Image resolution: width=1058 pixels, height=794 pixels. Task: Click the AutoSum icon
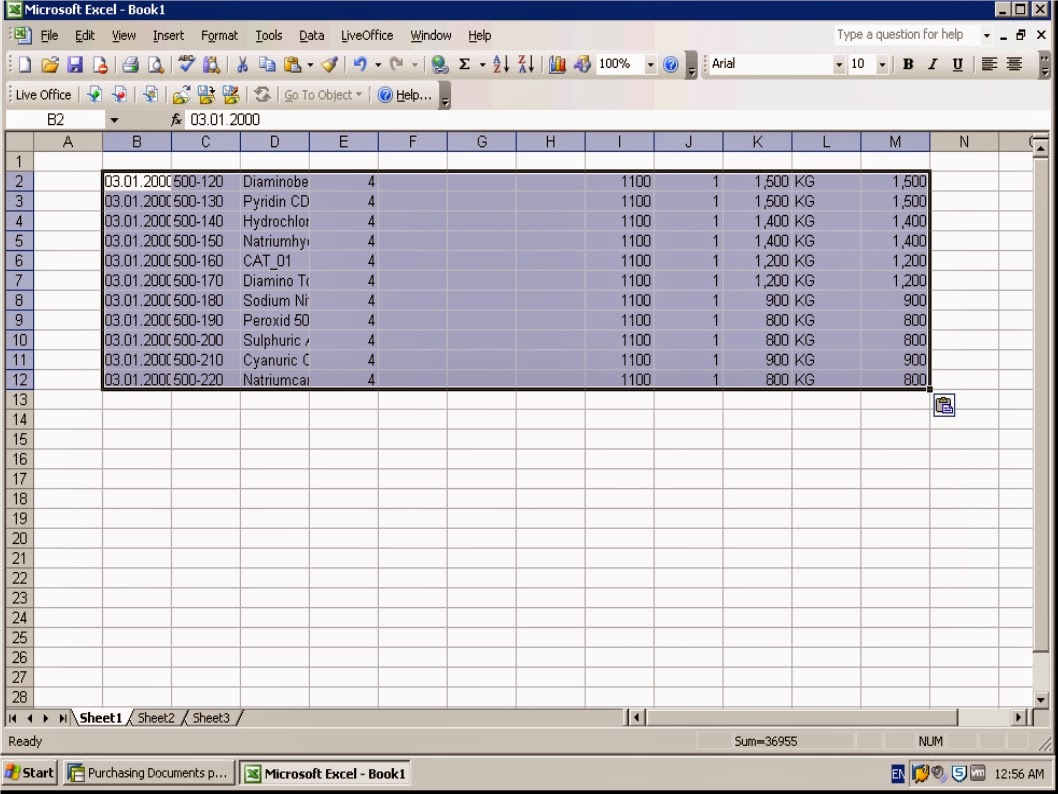[463, 63]
